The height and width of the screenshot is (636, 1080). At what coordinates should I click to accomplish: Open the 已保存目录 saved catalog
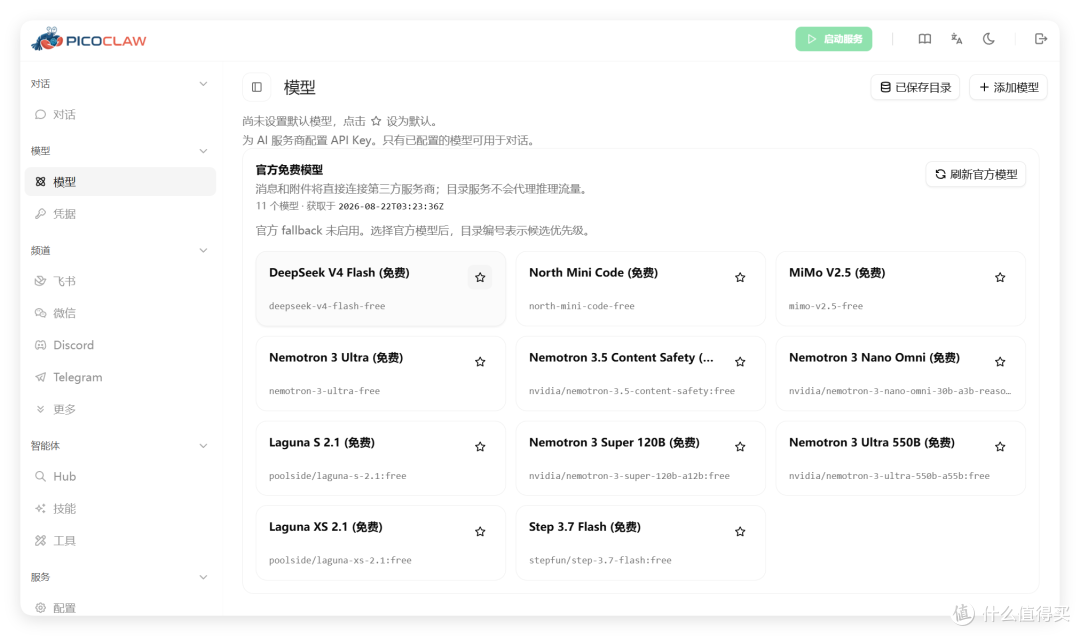coord(915,88)
